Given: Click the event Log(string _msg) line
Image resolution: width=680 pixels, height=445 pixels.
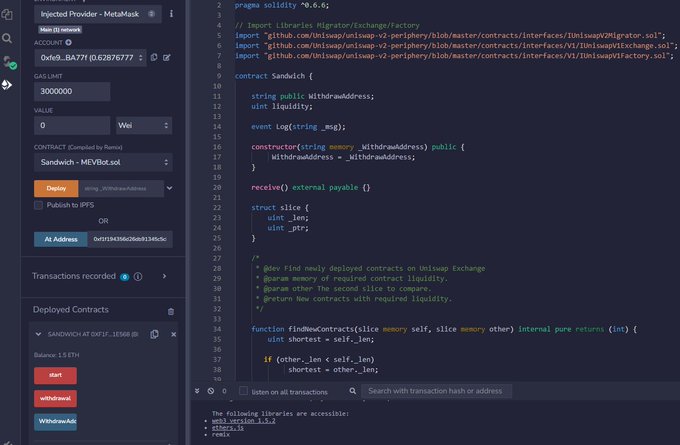Looking at the screenshot, I should click(x=298, y=127).
